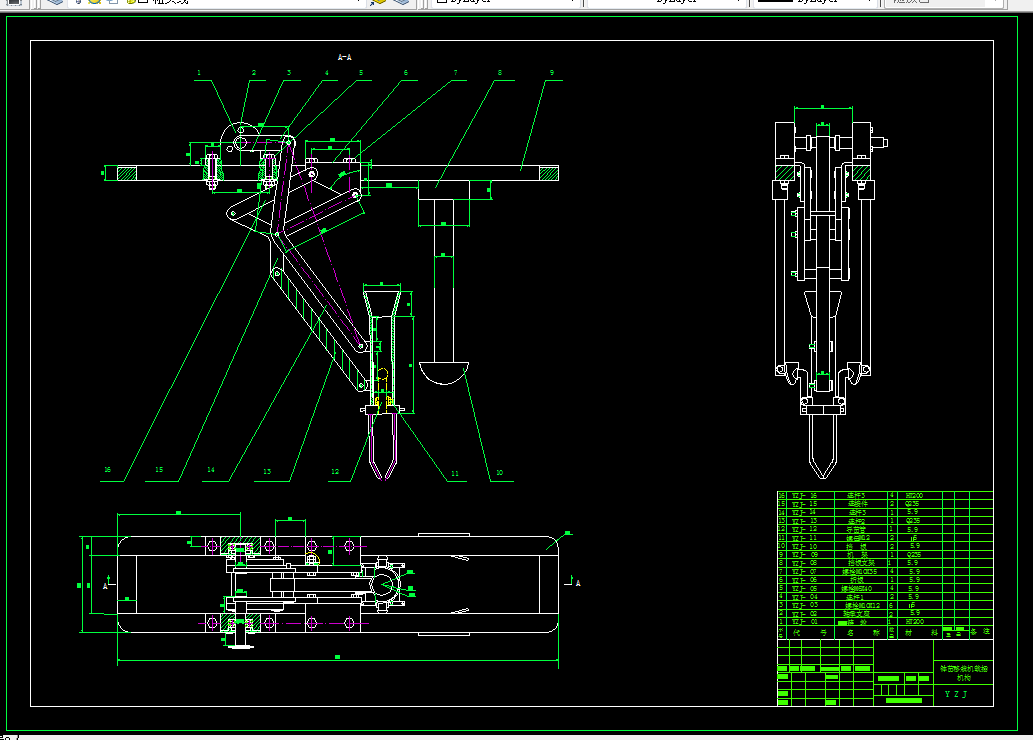Click part callout number 12

(x=335, y=471)
